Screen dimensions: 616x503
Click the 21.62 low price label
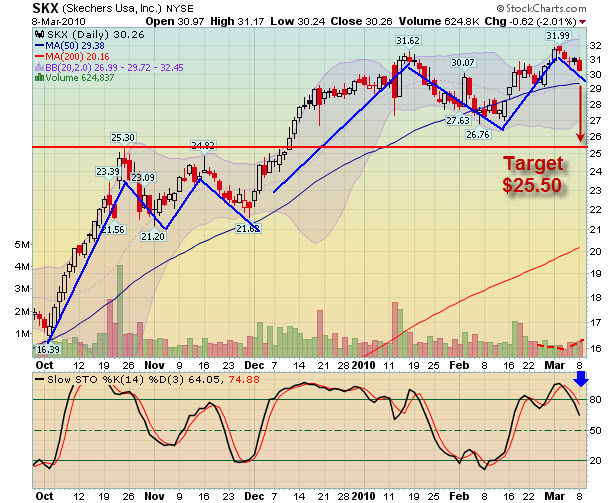coord(248,228)
